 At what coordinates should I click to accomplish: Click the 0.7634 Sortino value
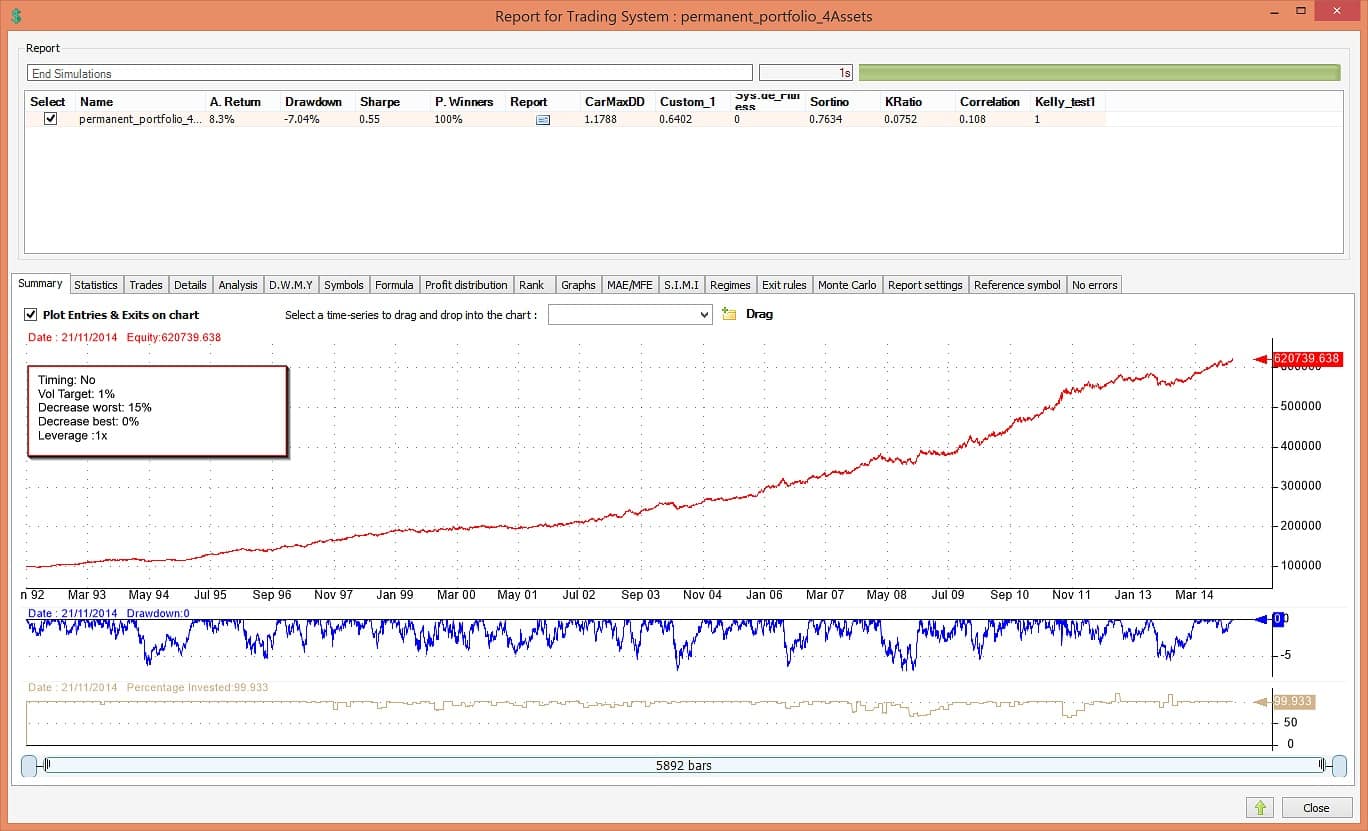tap(826, 119)
